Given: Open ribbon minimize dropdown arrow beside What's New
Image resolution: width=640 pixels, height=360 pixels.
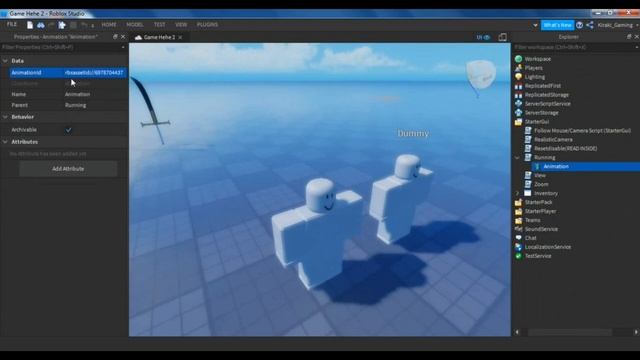Looking at the screenshot, I should pos(535,25).
